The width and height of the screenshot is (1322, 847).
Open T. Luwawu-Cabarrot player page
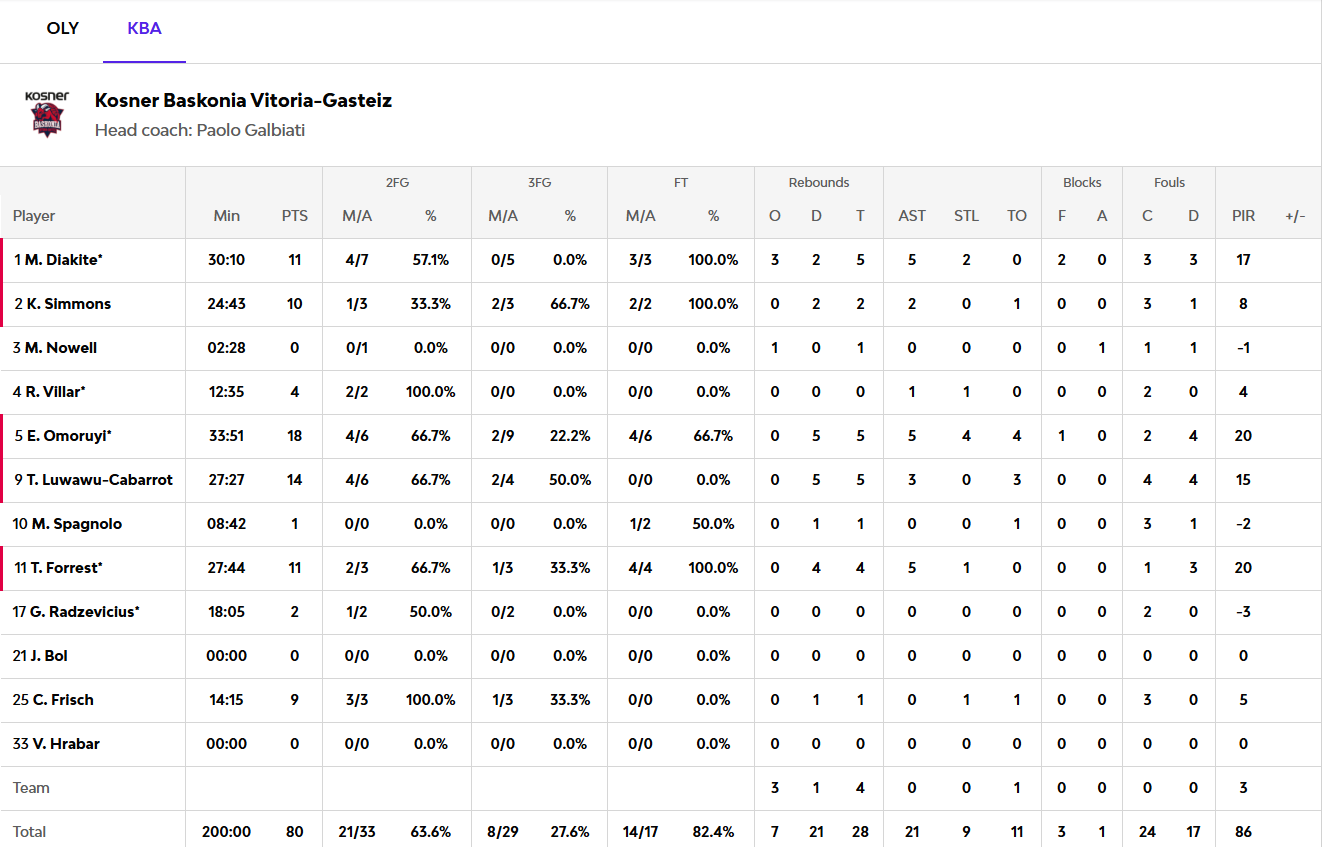98,480
